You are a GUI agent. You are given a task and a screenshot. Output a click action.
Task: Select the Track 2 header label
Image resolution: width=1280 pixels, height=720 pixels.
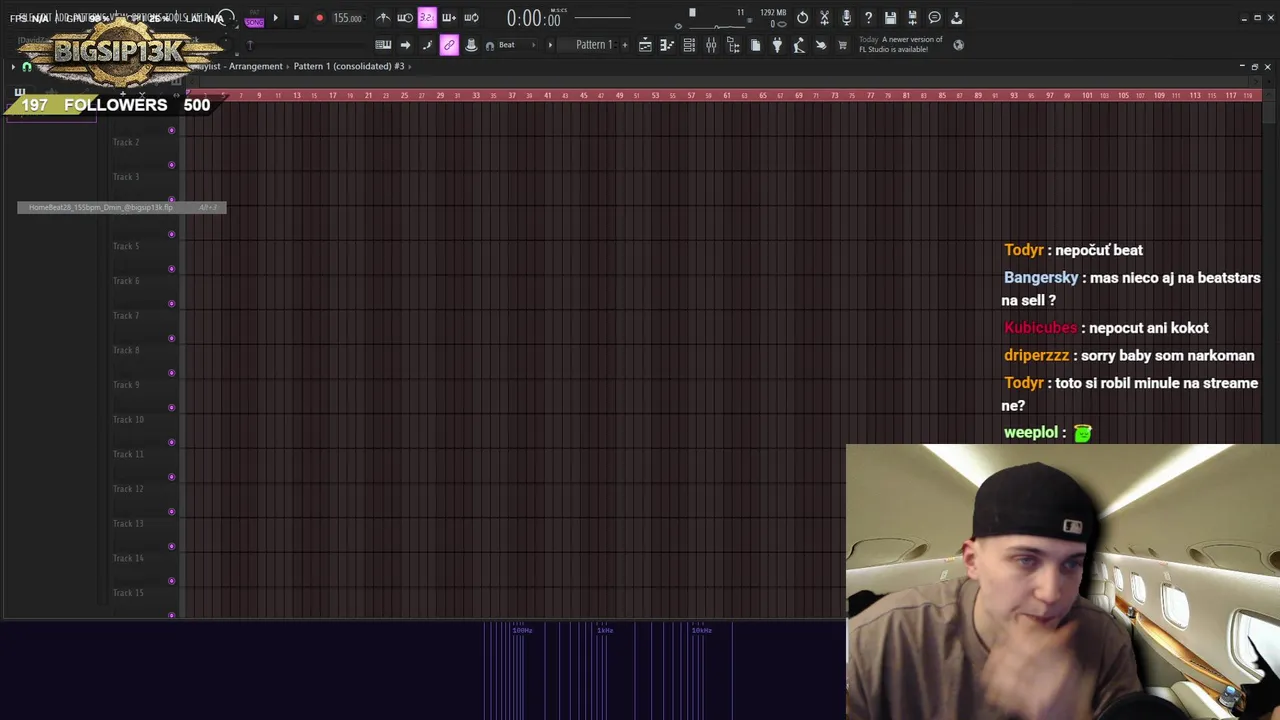tap(126, 142)
